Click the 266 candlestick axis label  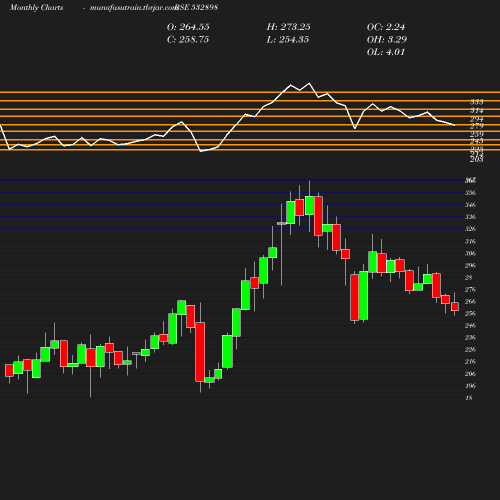(x=470, y=301)
